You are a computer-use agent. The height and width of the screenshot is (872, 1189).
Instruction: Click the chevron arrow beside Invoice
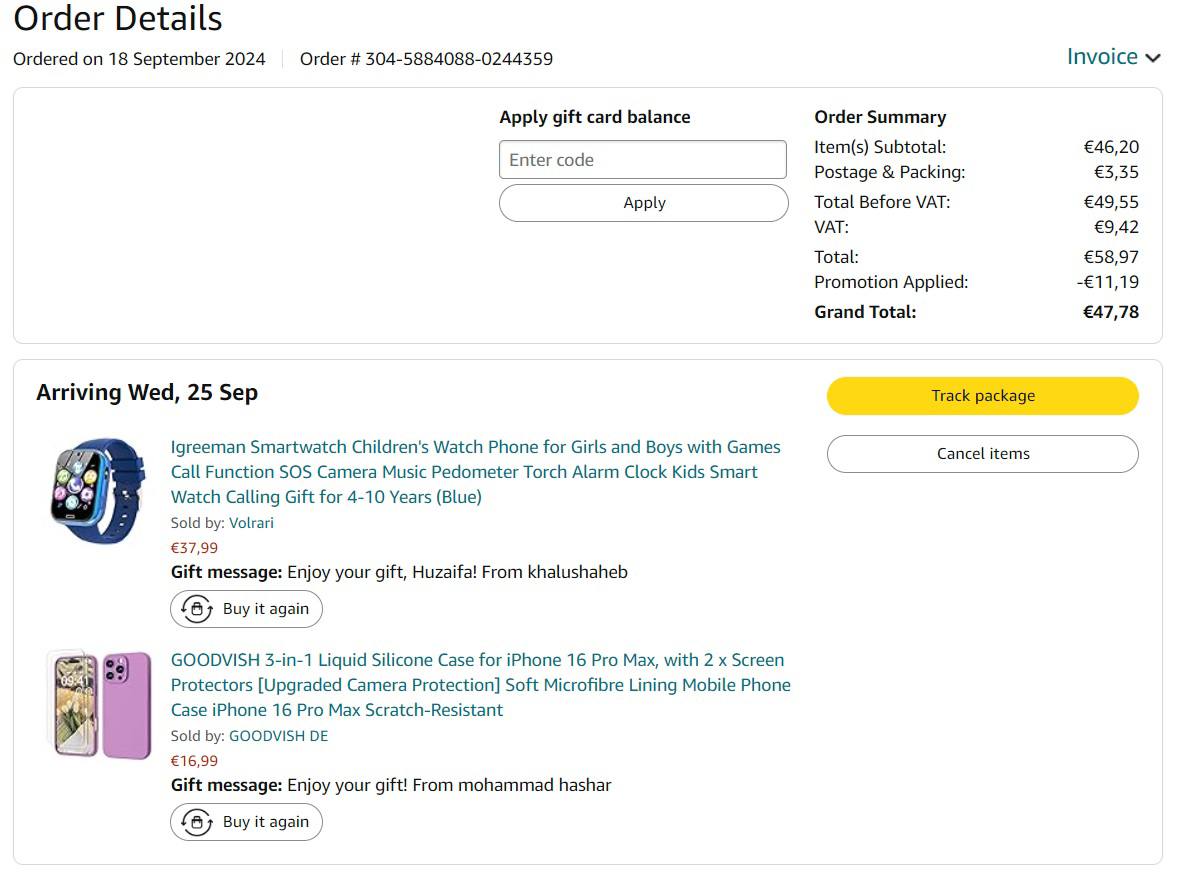click(x=1153, y=58)
